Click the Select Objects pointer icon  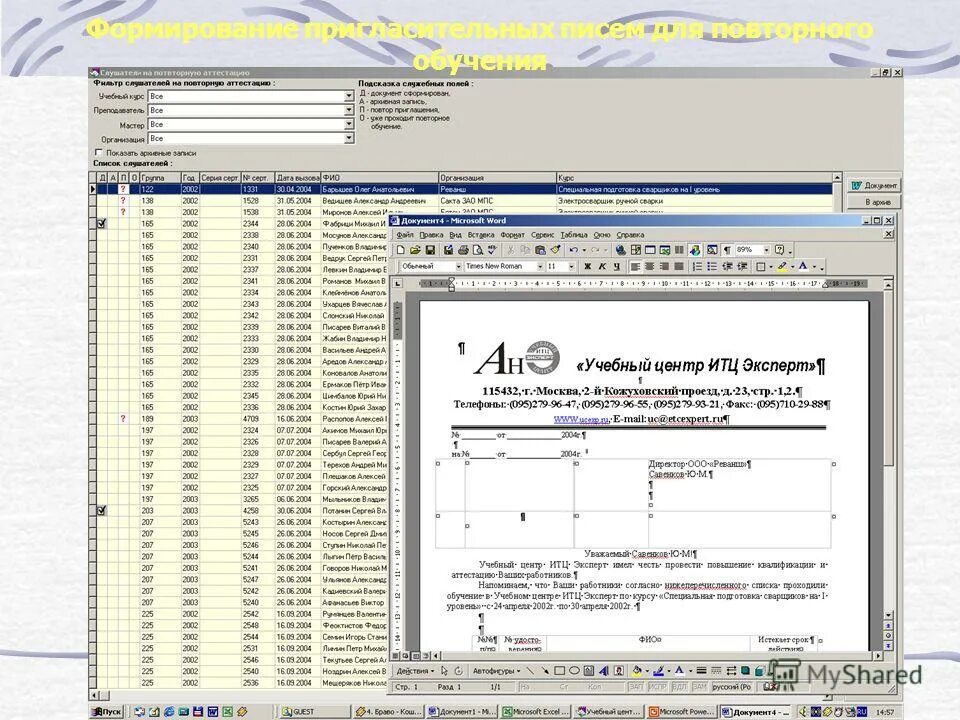click(444, 670)
